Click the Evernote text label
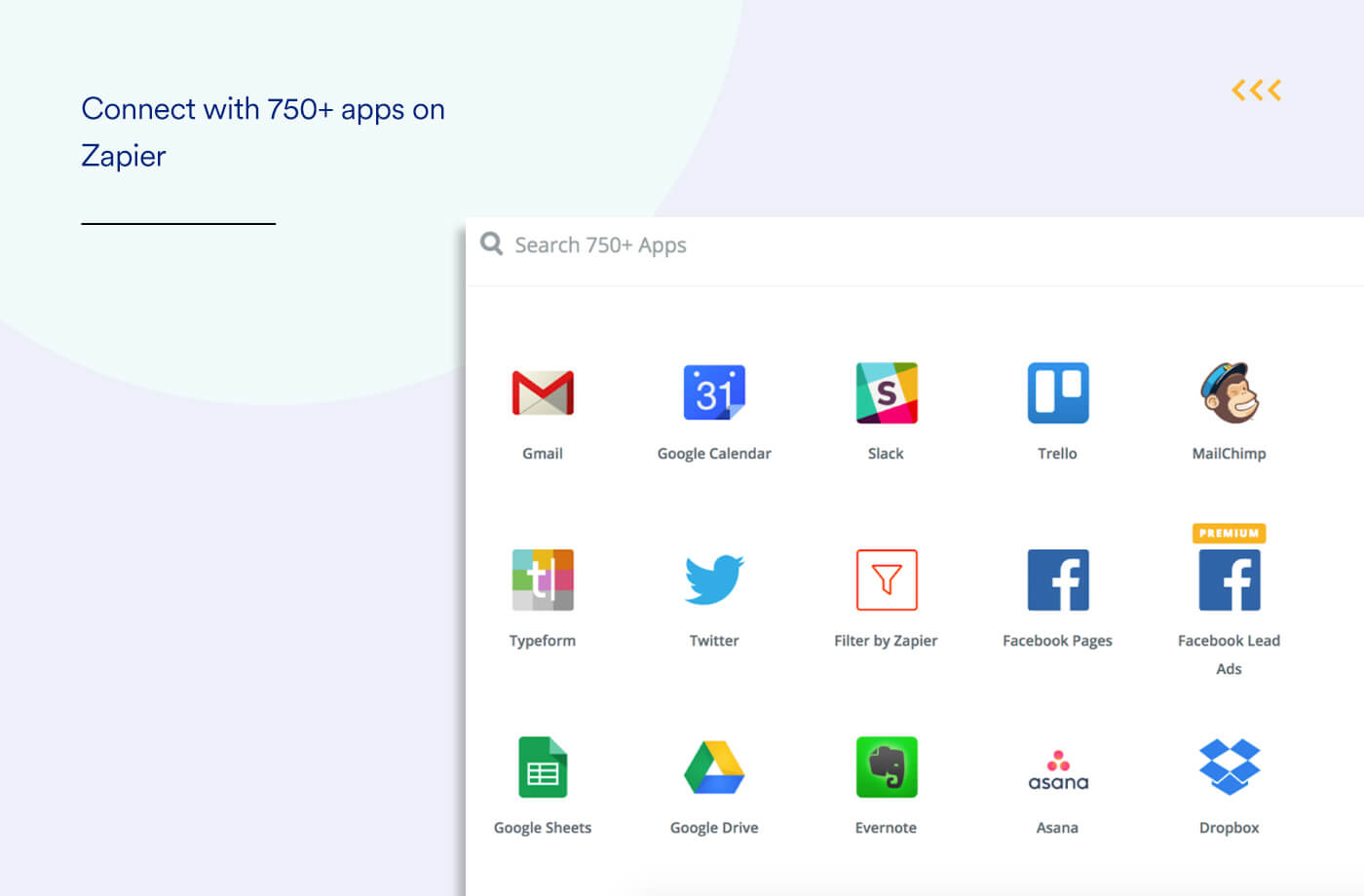 886,828
